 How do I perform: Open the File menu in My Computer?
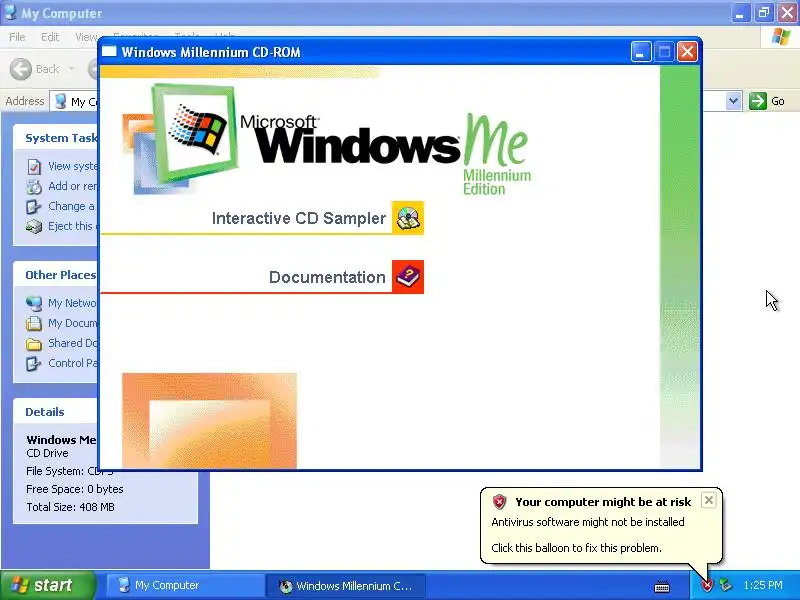coord(17,37)
